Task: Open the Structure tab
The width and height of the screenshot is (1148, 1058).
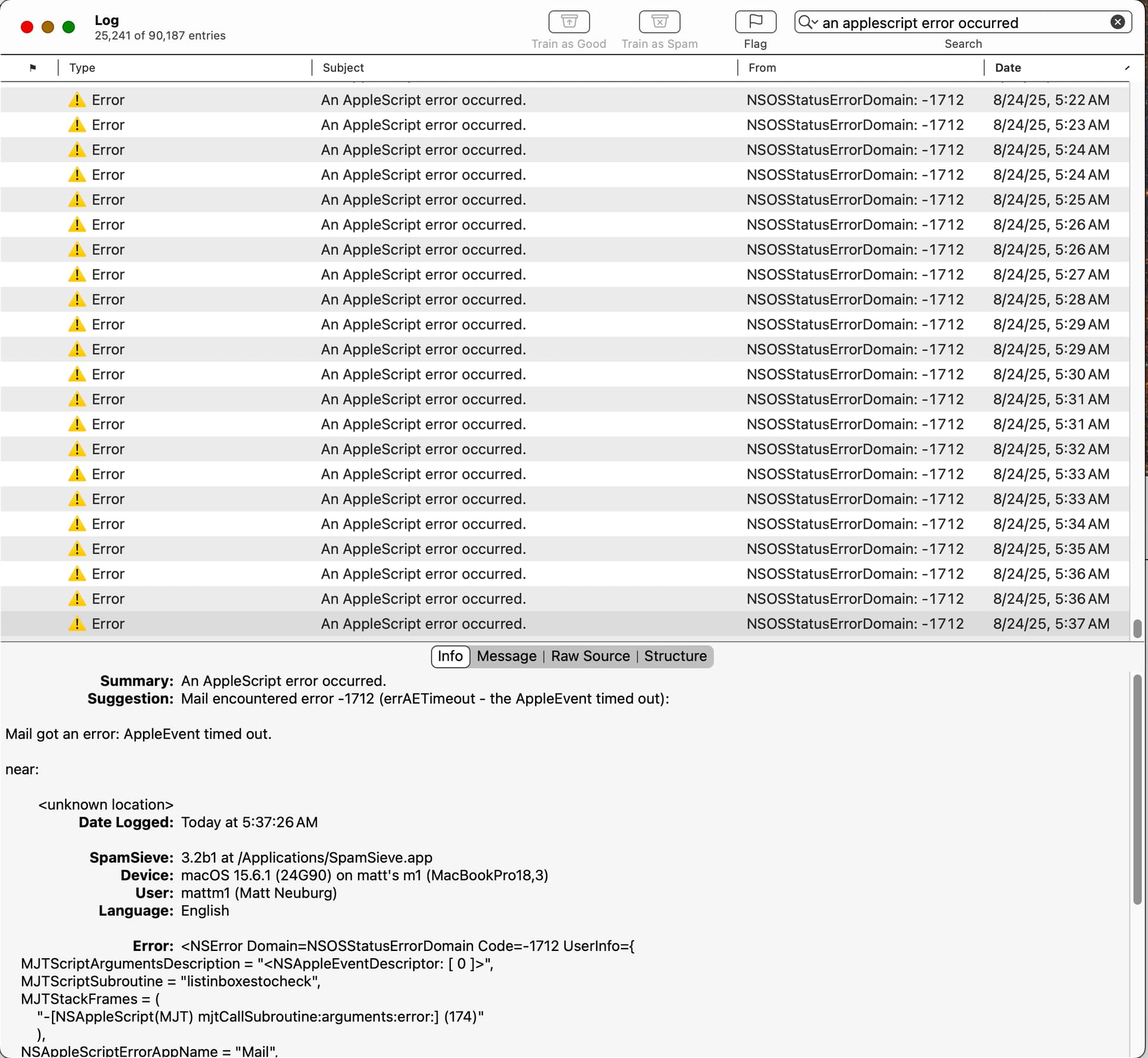Action: pyautogui.click(x=675, y=656)
